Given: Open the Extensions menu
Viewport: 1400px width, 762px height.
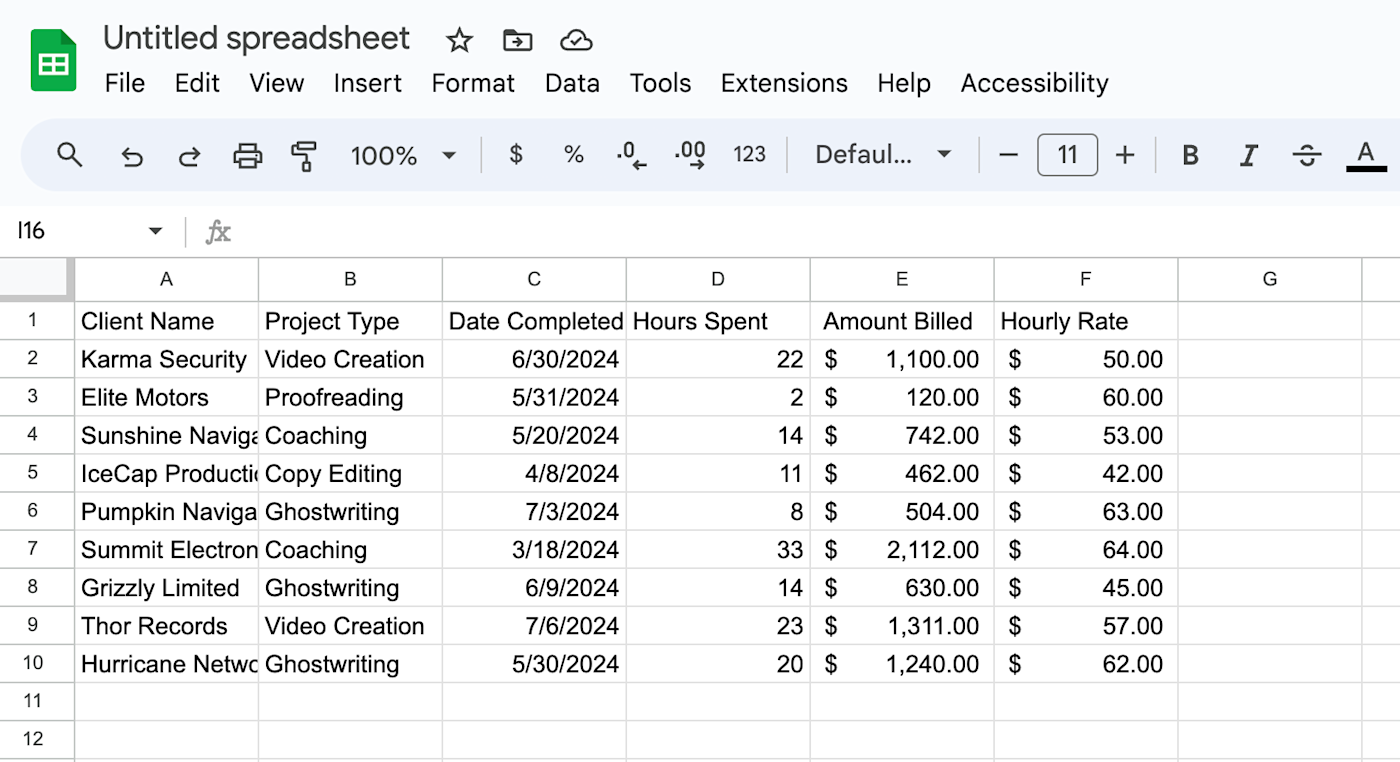Looking at the screenshot, I should click(x=784, y=83).
